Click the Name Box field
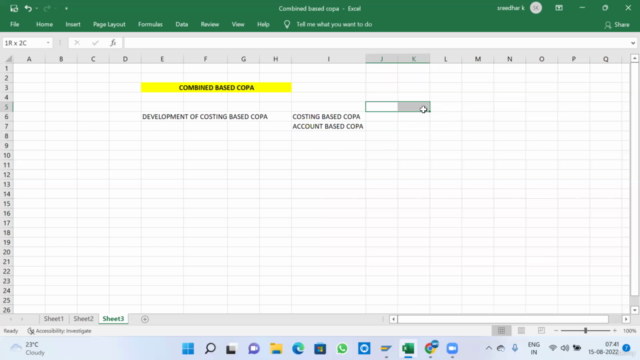 point(24,43)
